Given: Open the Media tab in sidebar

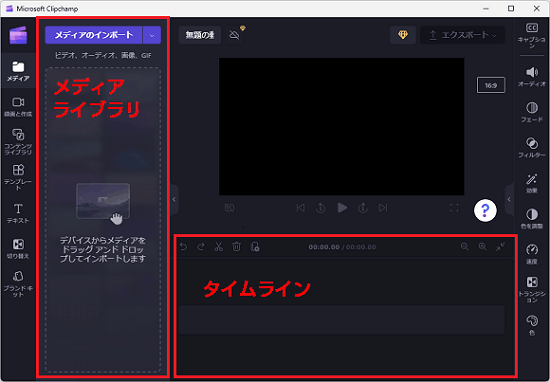Looking at the screenshot, I should coord(18,71).
